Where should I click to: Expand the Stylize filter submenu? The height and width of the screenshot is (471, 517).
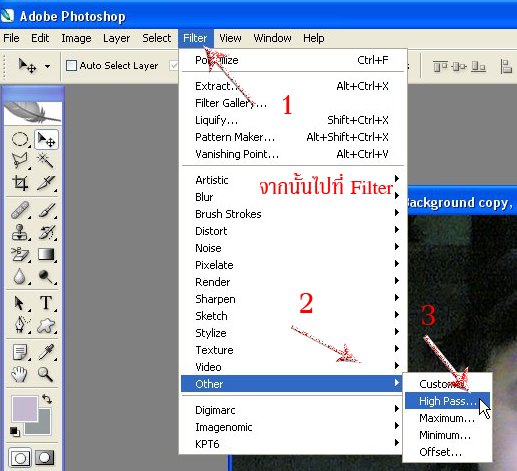click(292, 333)
